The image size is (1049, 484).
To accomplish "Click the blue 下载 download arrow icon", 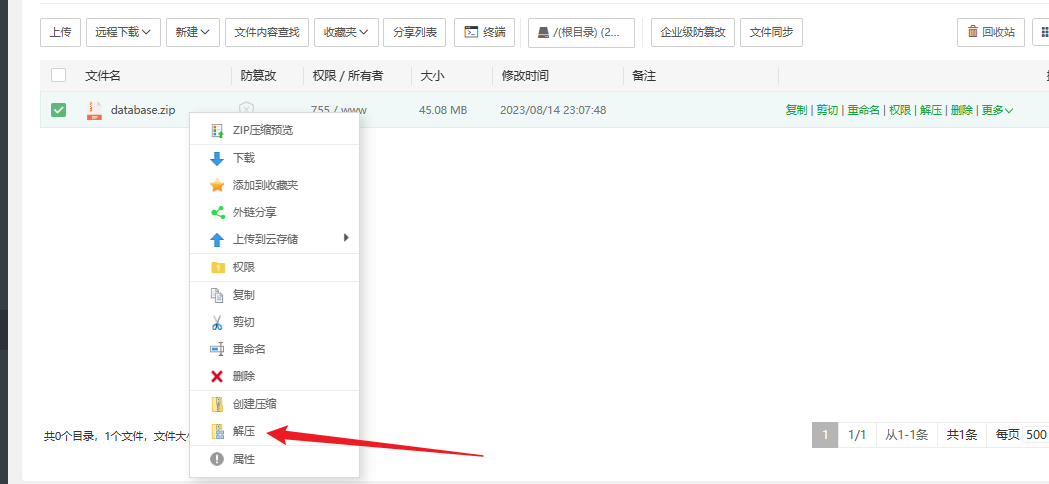I will pyautogui.click(x=217, y=158).
